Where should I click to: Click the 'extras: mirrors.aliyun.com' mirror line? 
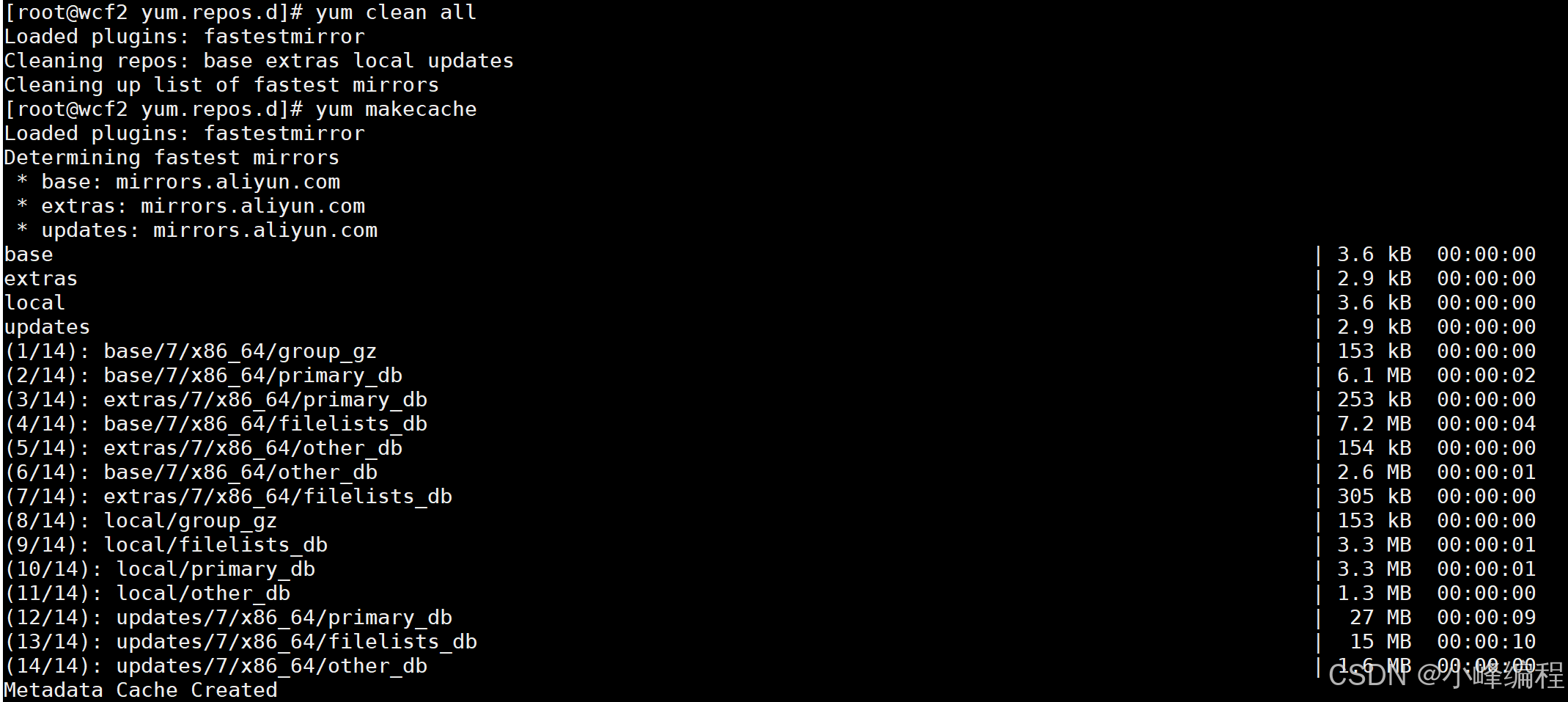191,206
